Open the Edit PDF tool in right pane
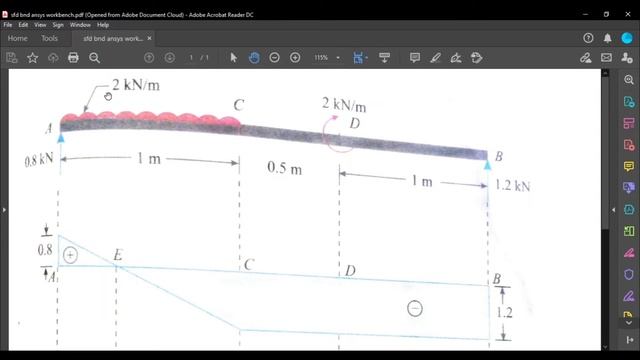 click(x=629, y=123)
